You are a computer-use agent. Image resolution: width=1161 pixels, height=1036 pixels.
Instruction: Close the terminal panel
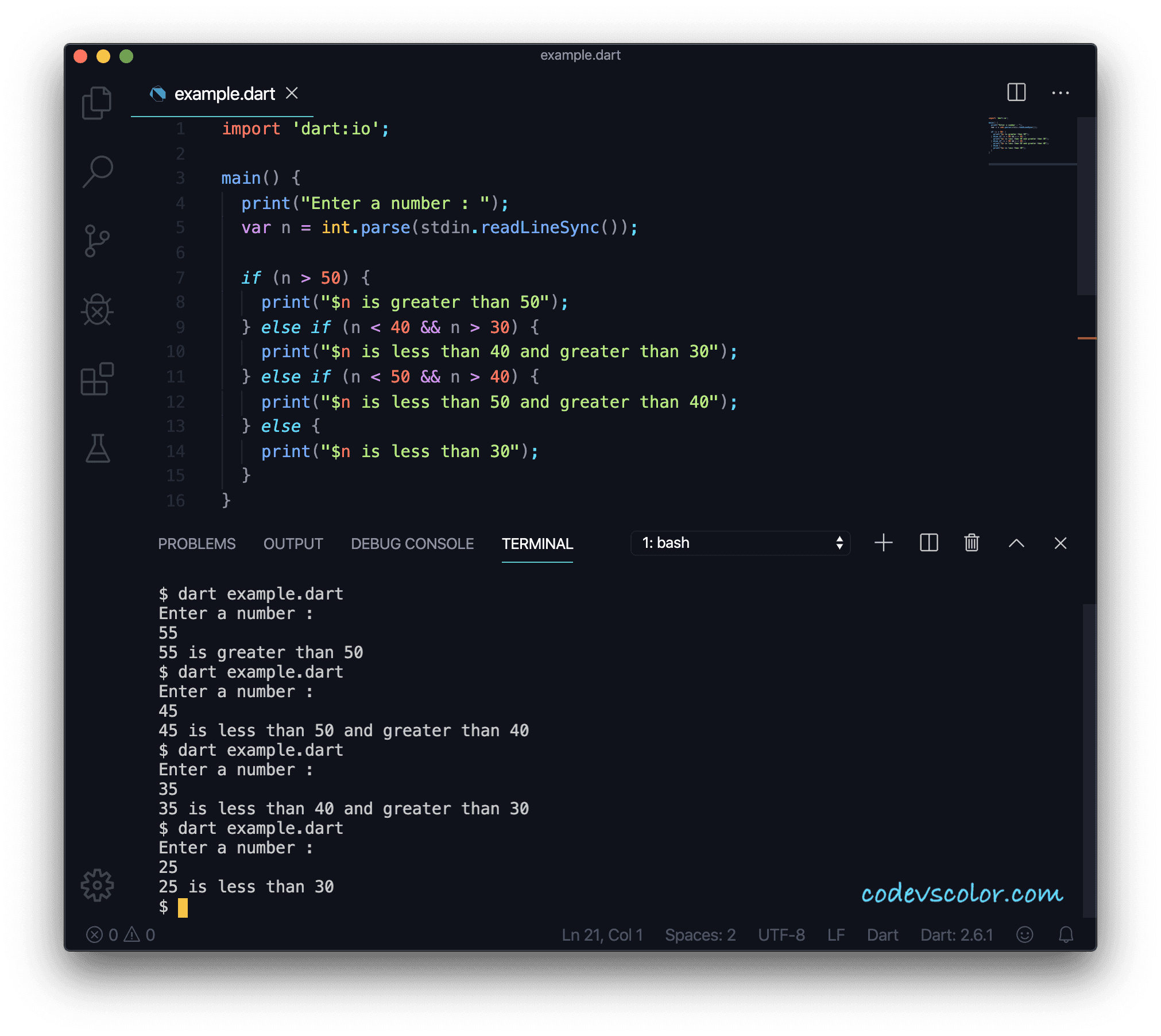(x=1060, y=543)
